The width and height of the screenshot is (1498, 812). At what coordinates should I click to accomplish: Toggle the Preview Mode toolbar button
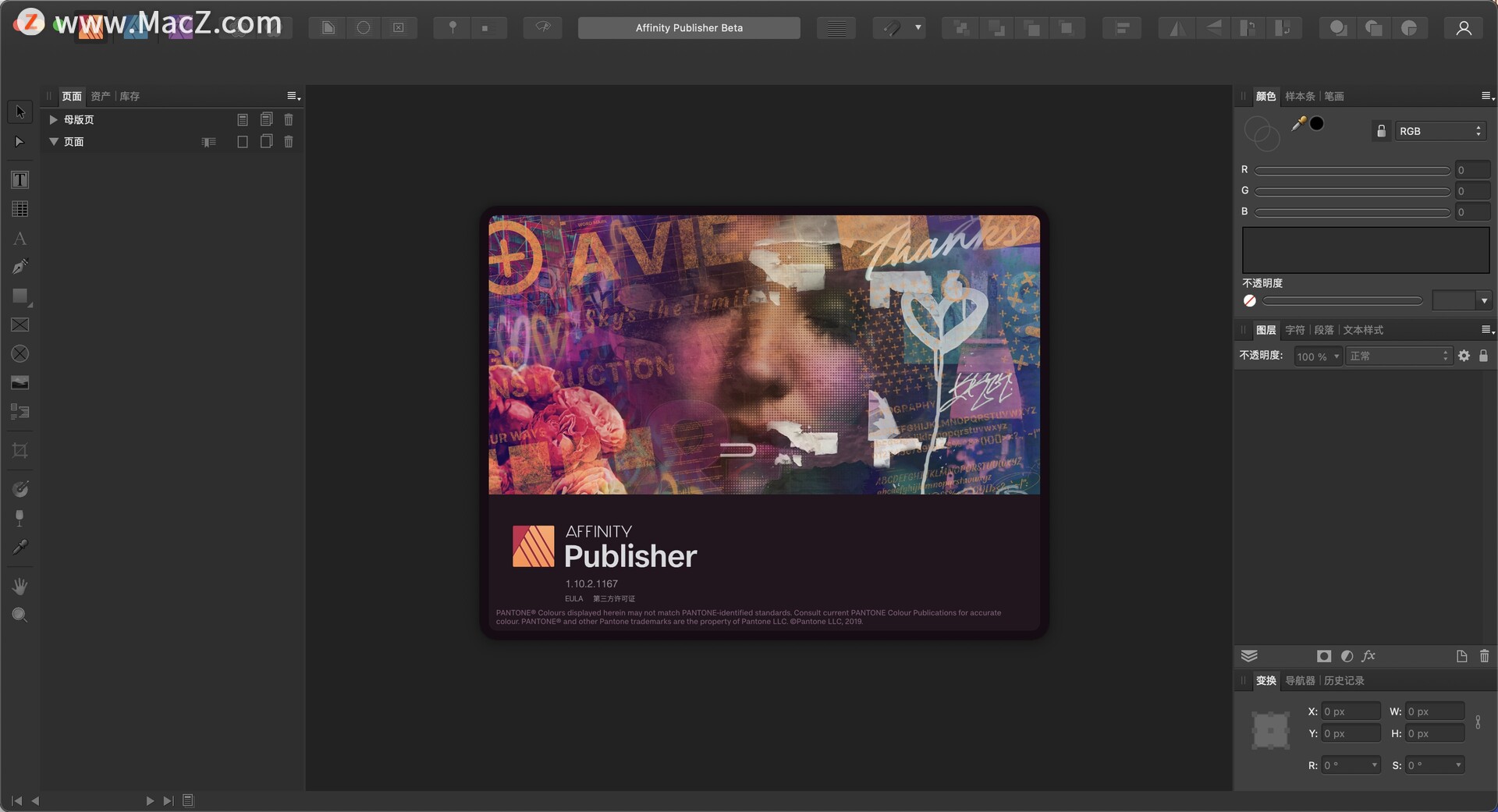click(543, 28)
